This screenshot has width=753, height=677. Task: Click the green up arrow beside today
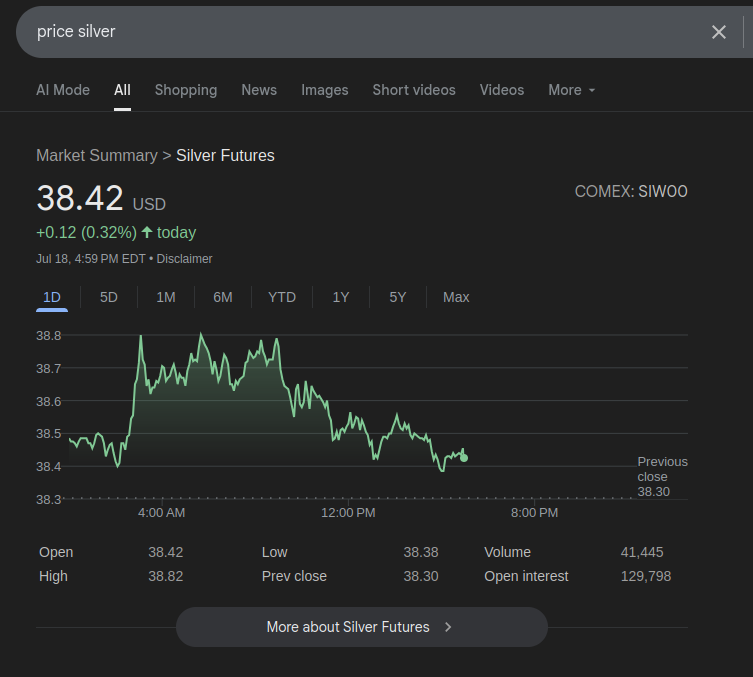point(147,232)
